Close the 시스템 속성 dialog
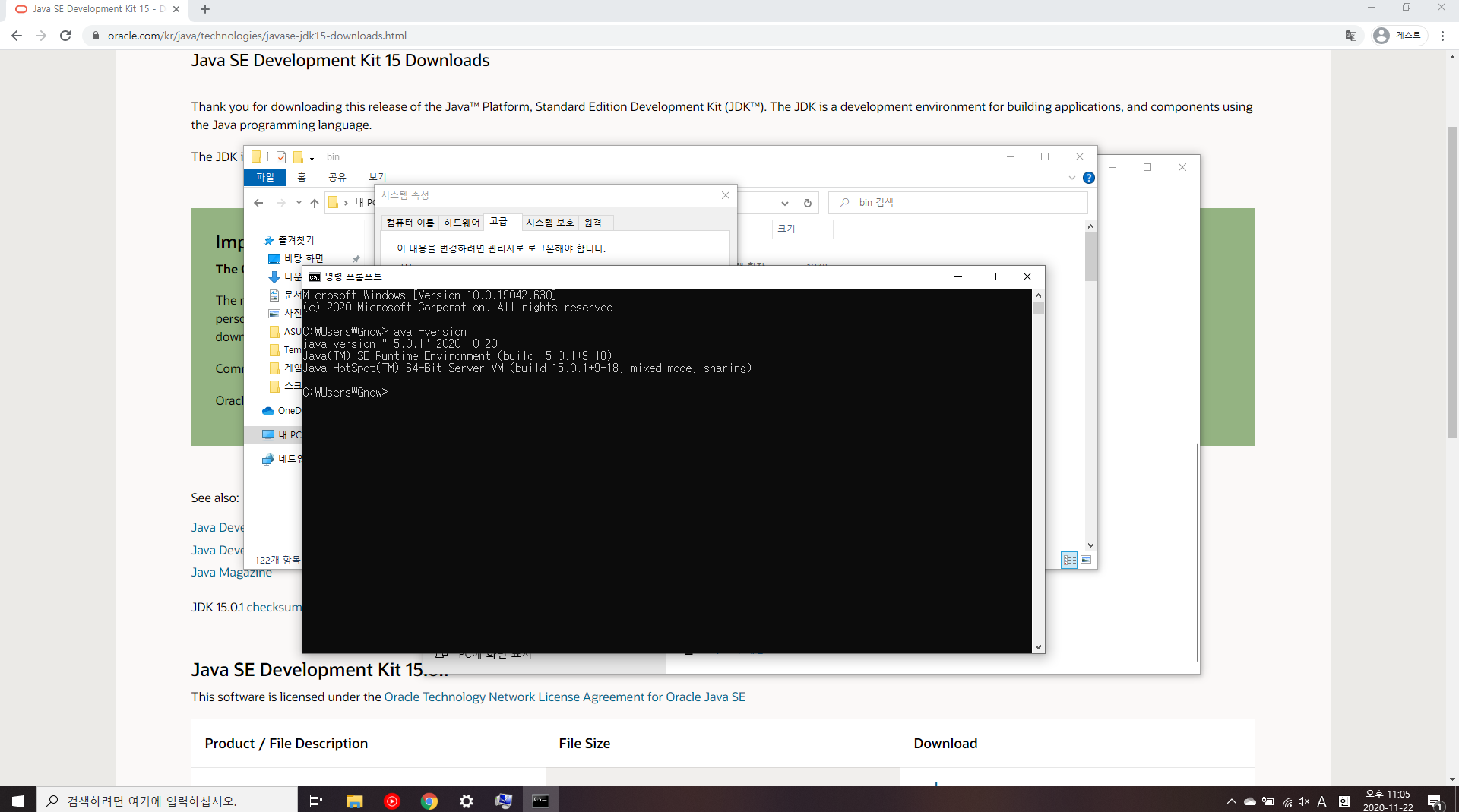This screenshot has width=1459, height=812. pyautogui.click(x=725, y=196)
